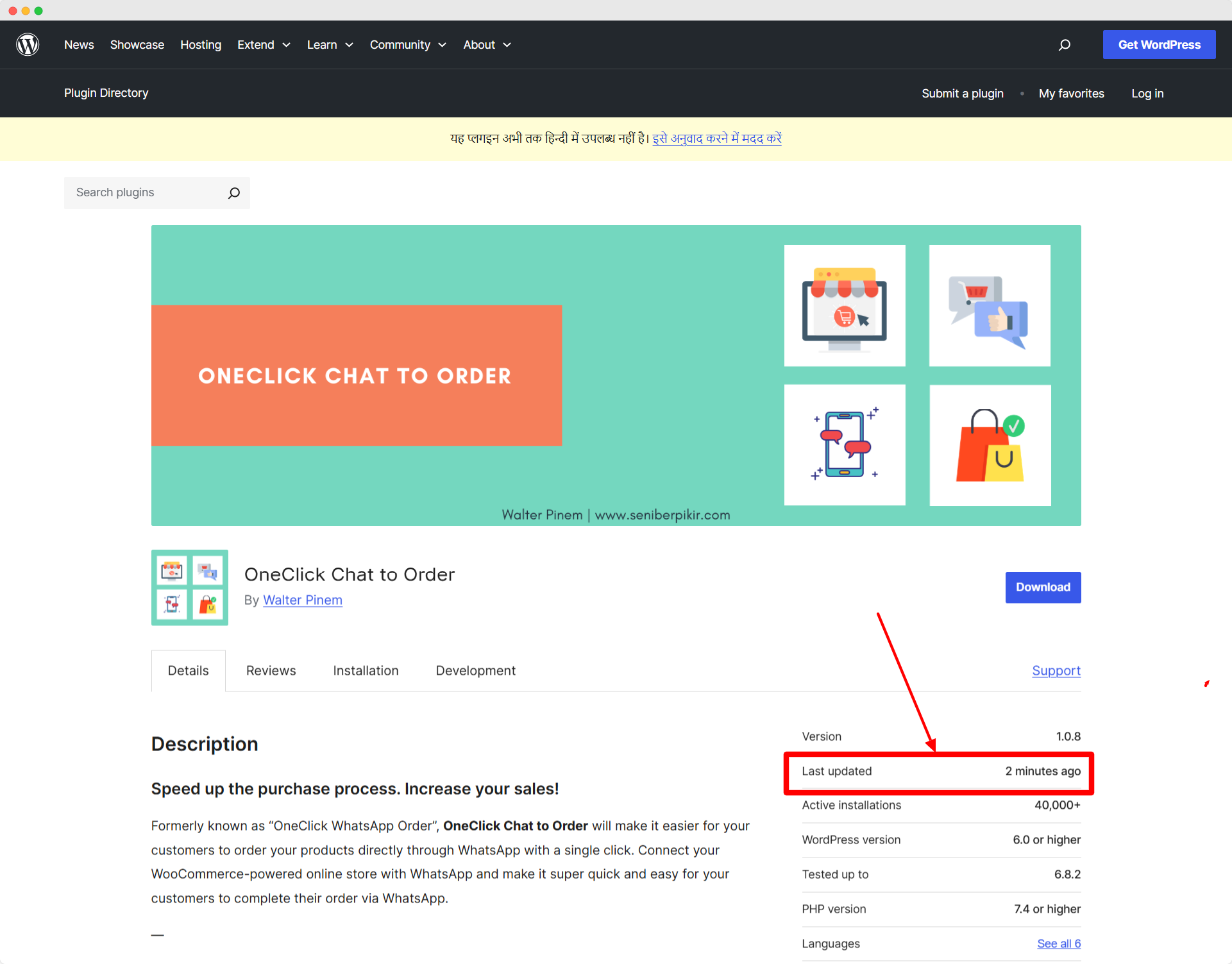1232x964 pixels.
Task: Switch to the Reviews tab
Action: tap(271, 671)
